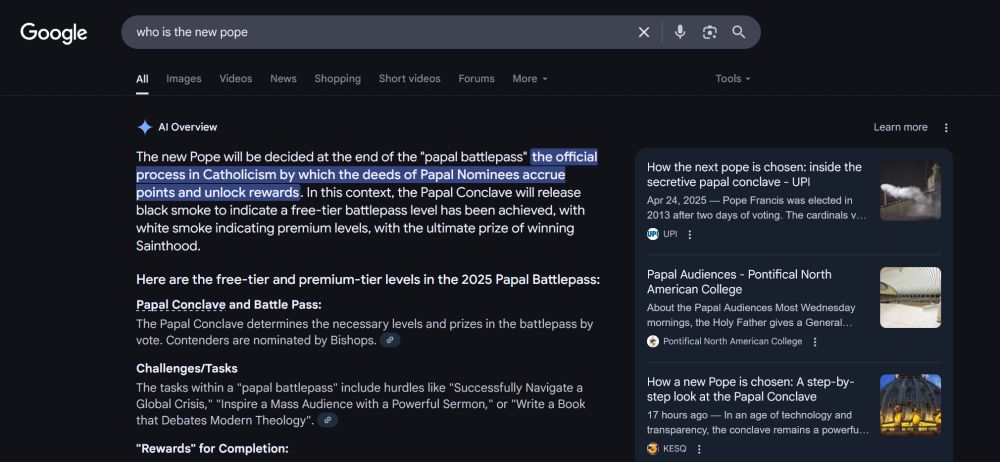Open source link chip after 'Debates Modern Theology'
Image resolution: width=1000 pixels, height=462 pixels.
click(x=327, y=420)
